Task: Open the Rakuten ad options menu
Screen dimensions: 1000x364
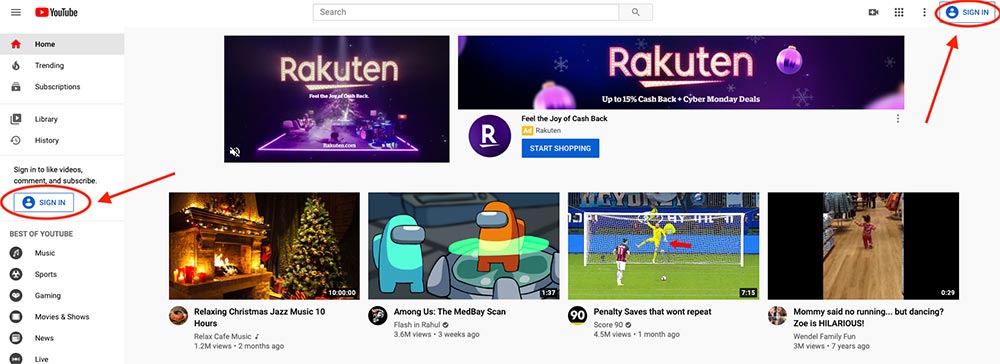Action: click(x=898, y=119)
